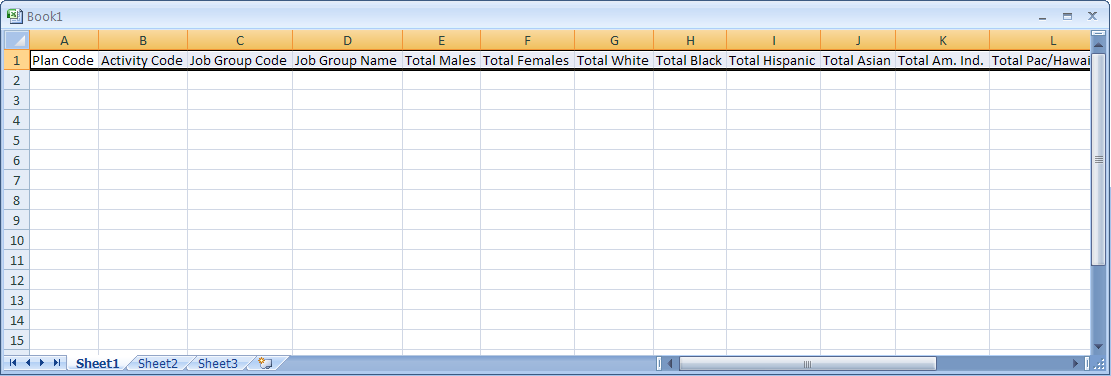Viewport: 1111px width, 376px height.
Task: Switch to the Sheet2 tab
Action: [157, 363]
